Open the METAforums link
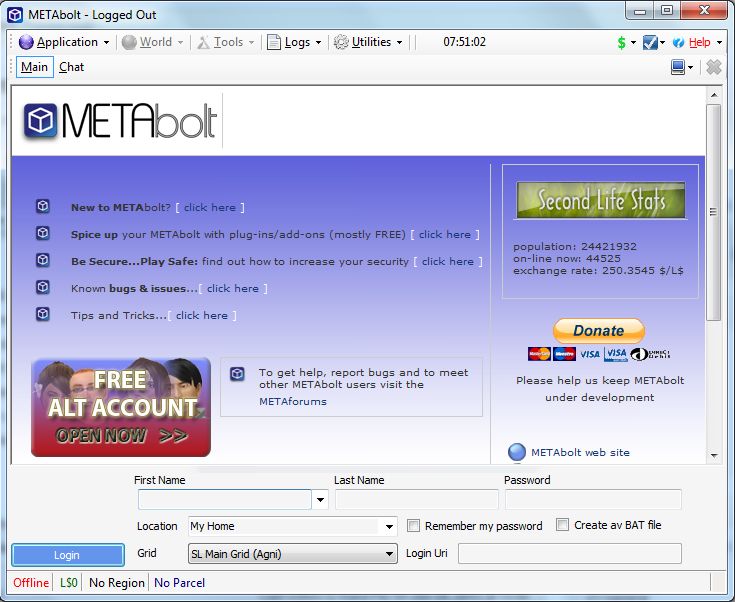The height and width of the screenshot is (602, 735). (x=292, y=401)
